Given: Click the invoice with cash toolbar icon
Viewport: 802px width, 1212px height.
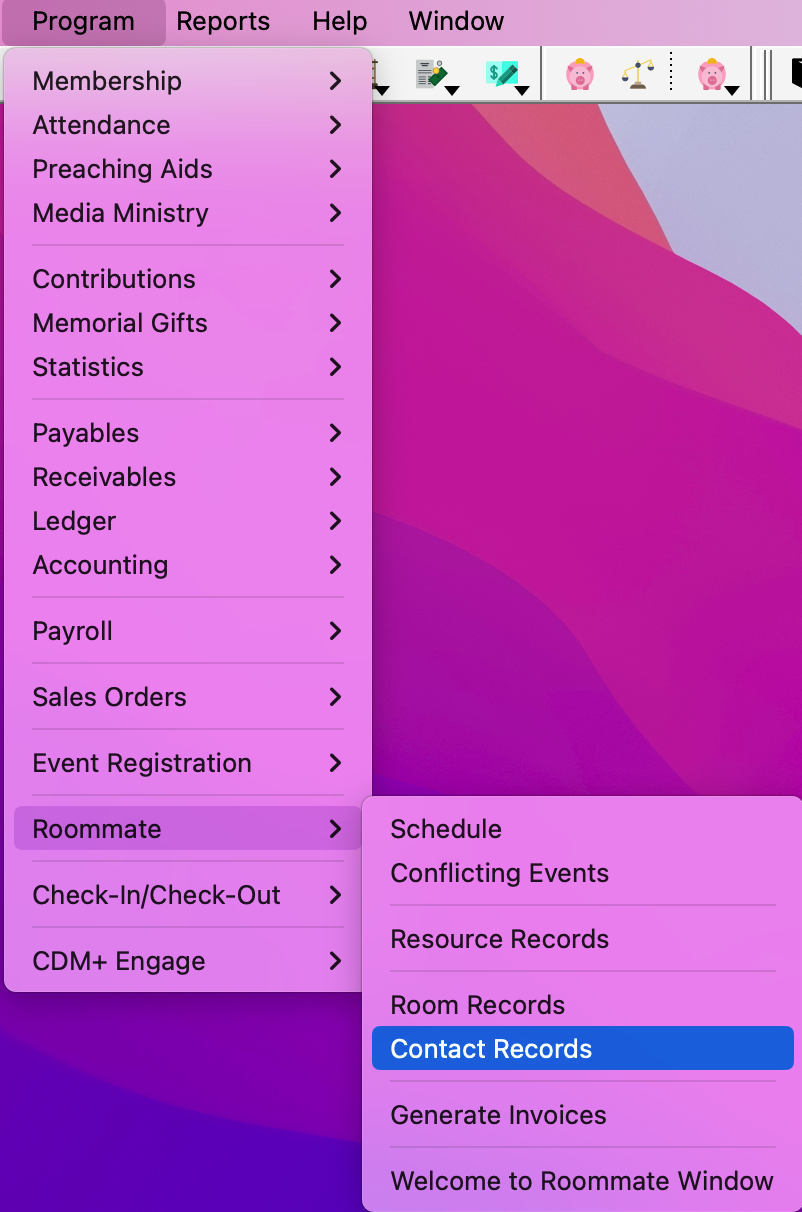Looking at the screenshot, I should pos(432,74).
